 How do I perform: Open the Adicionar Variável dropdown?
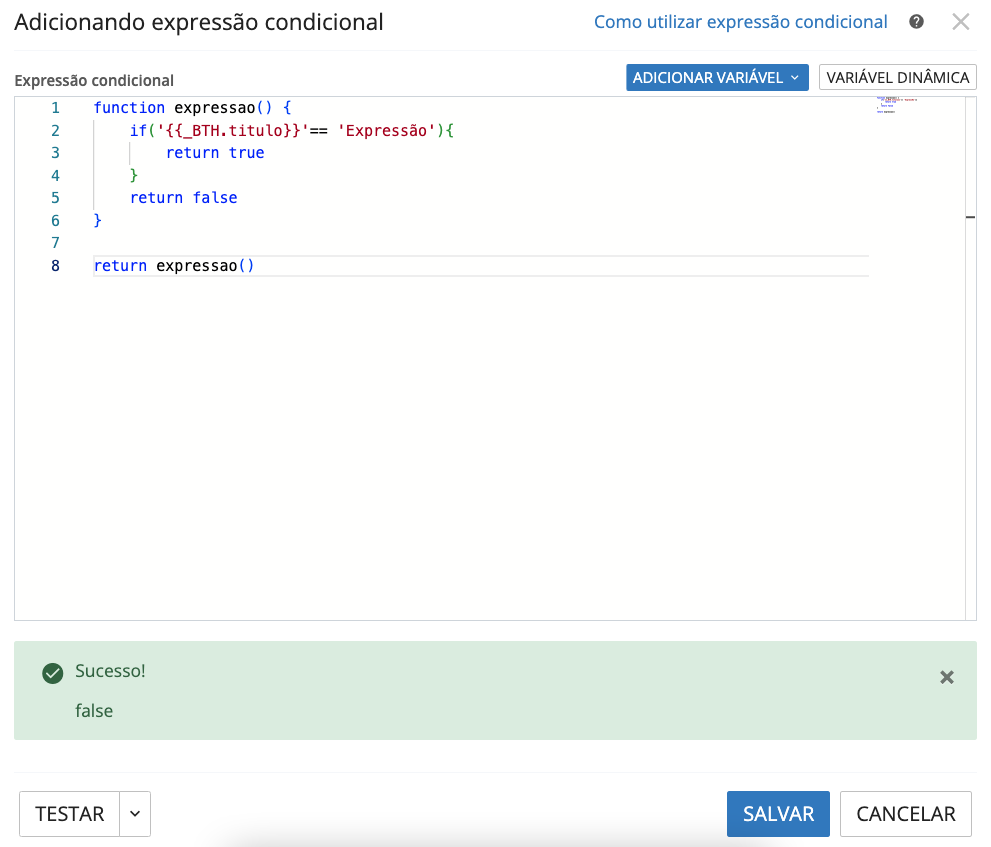tap(716, 78)
